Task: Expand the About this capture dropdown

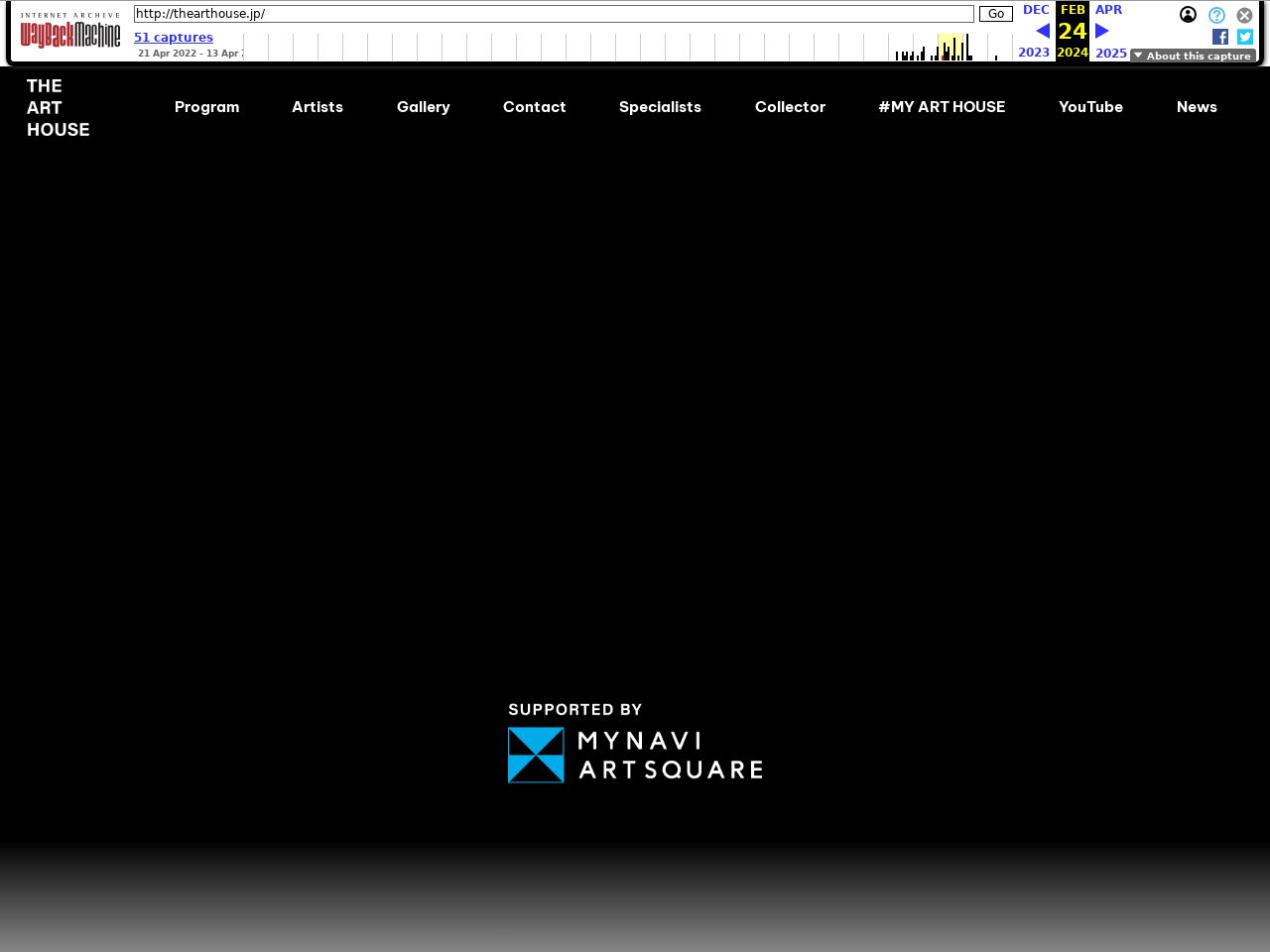Action: (1193, 56)
